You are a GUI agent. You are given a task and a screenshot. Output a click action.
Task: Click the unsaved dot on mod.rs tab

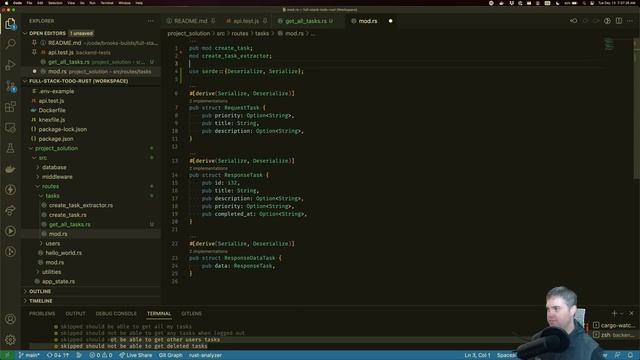coord(390,21)
